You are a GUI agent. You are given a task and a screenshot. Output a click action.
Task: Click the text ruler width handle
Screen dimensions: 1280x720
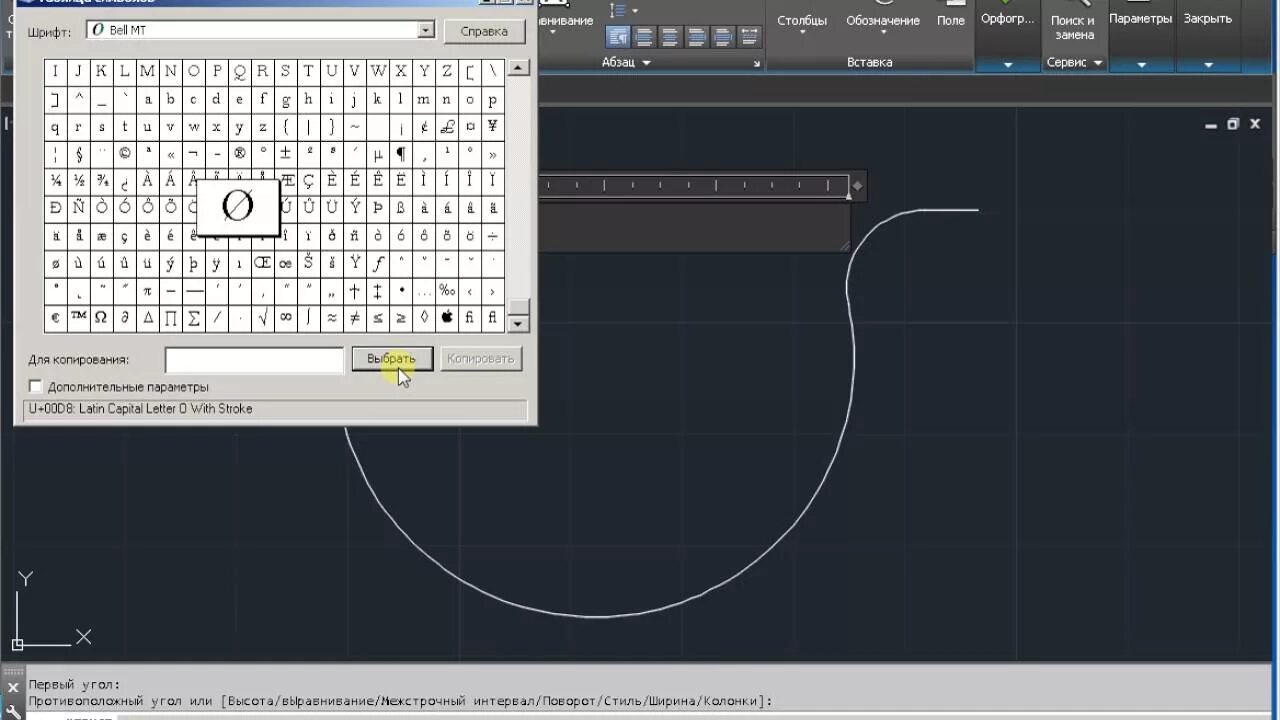click(857, 186)
